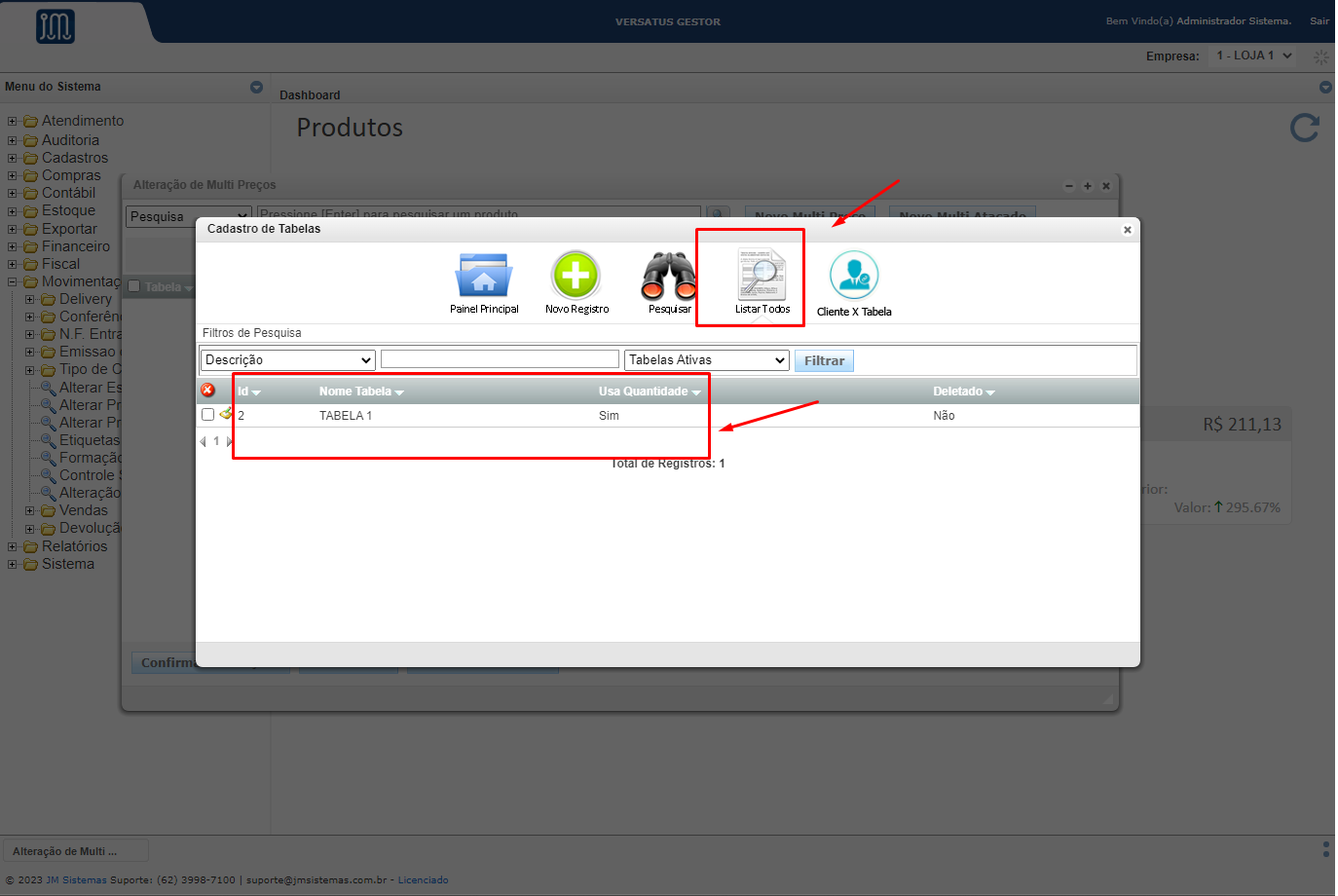Image resolution: width=1338 pixels, height=896 pixels.
Task: Open the Descrição filter field dropdown
Action: coord(287,360)
